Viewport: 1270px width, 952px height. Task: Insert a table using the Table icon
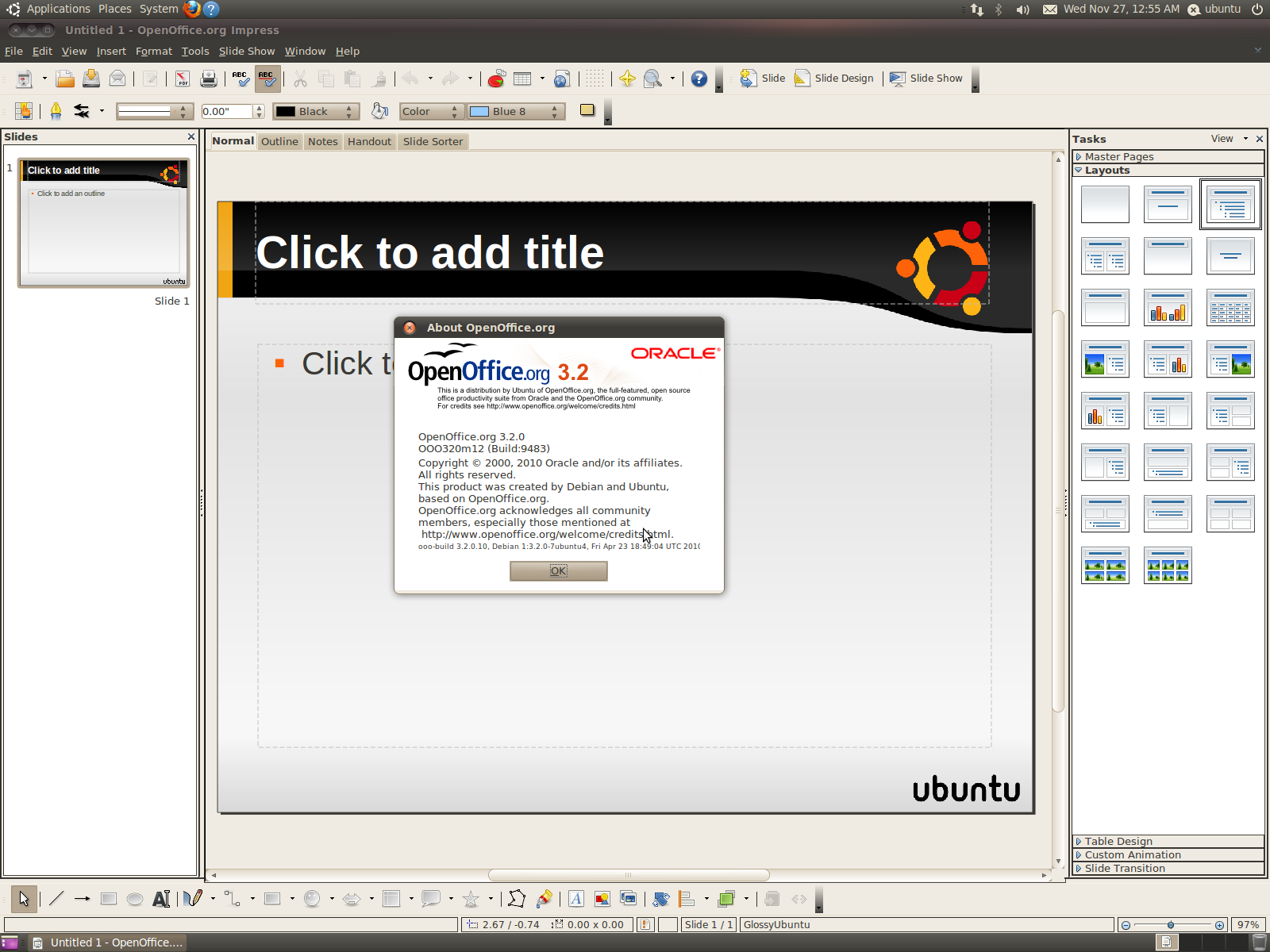coord(522,79)
